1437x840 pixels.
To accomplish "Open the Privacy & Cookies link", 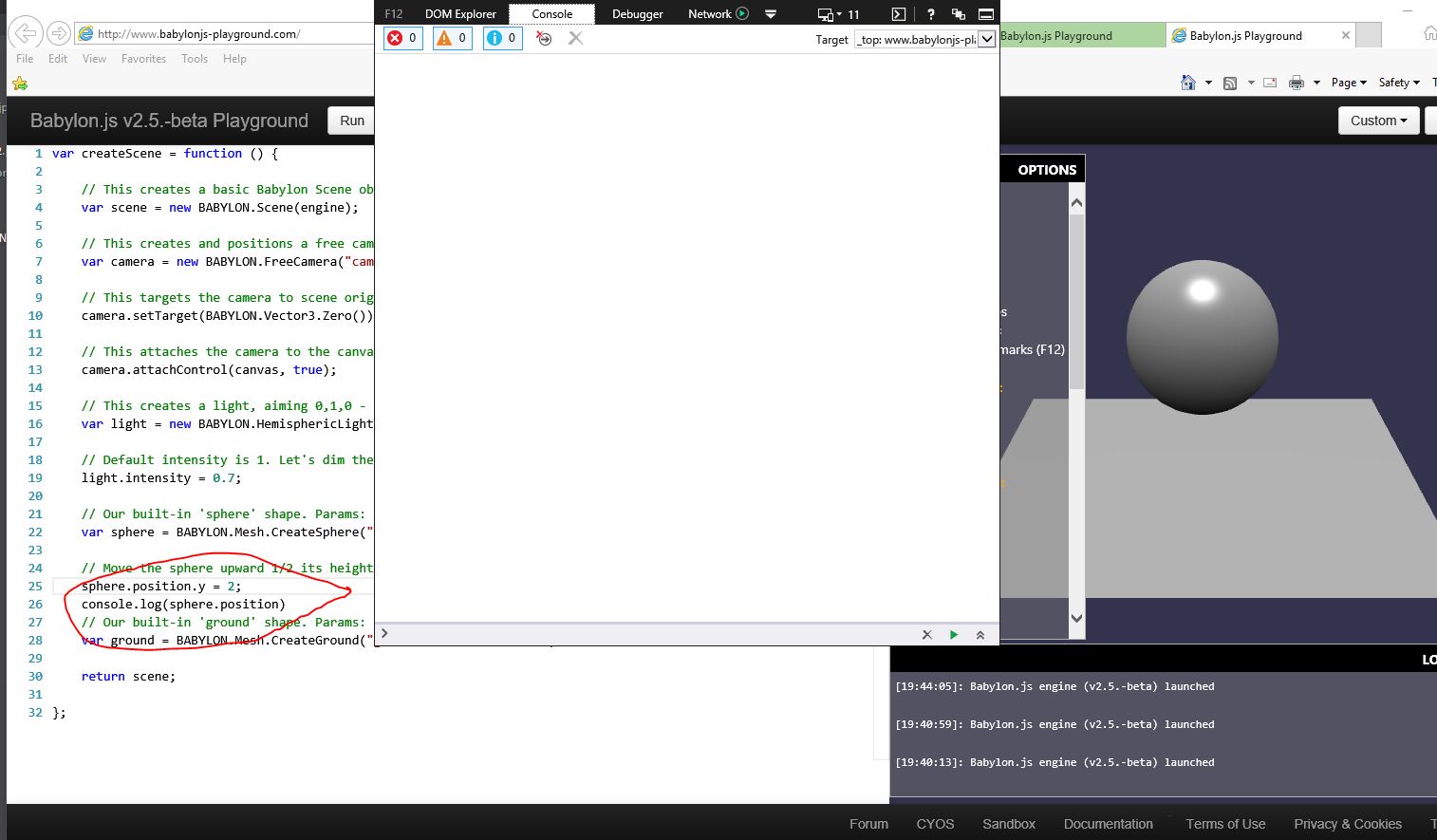I will coord(1347,824).
